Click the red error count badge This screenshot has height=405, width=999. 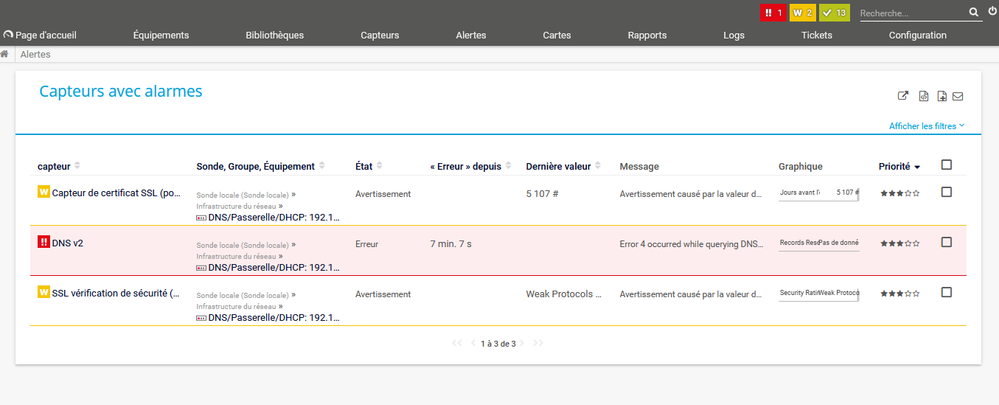click(x=773, y=13)
